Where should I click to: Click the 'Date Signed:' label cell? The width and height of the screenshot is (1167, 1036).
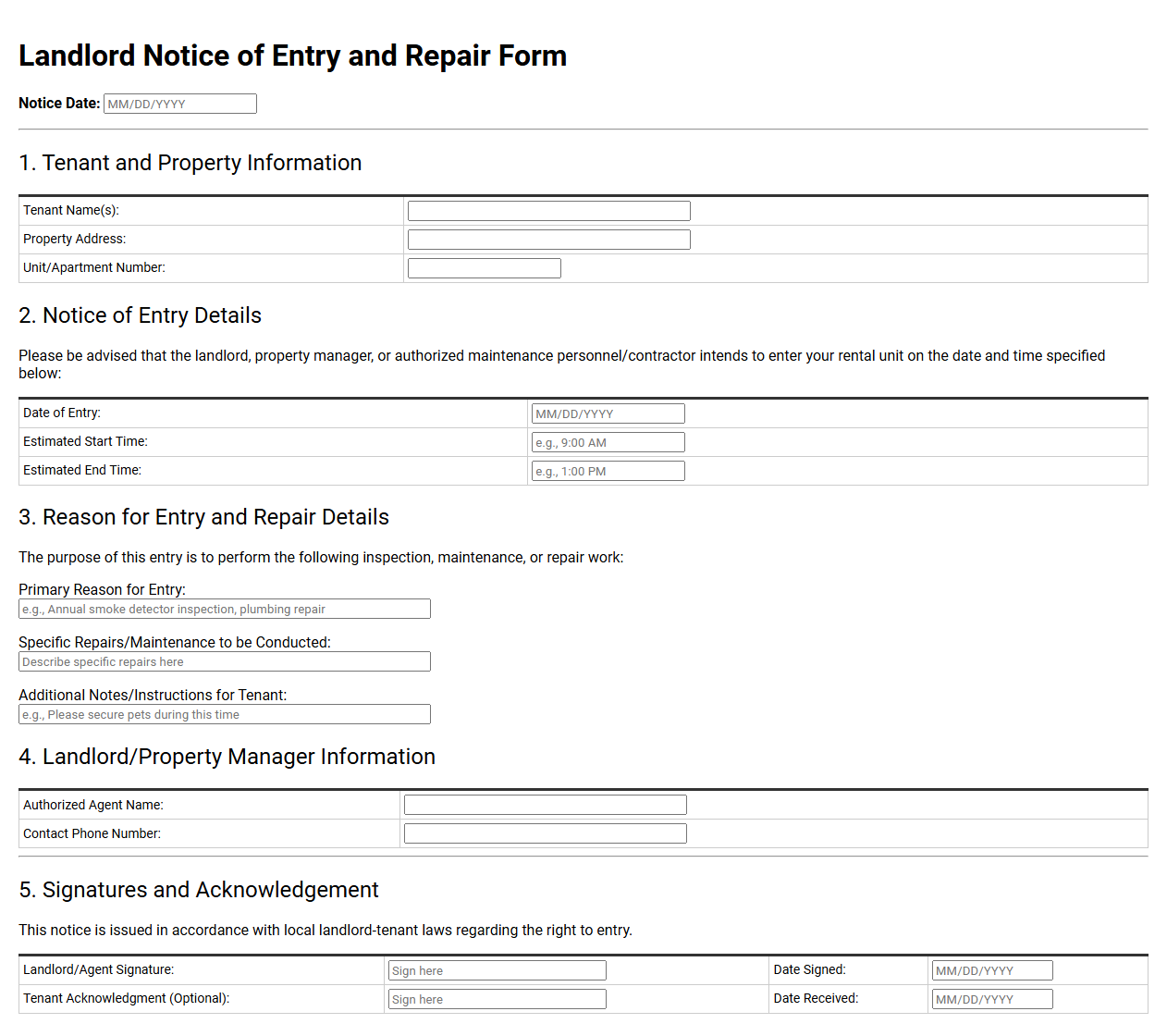pos(848,970)
